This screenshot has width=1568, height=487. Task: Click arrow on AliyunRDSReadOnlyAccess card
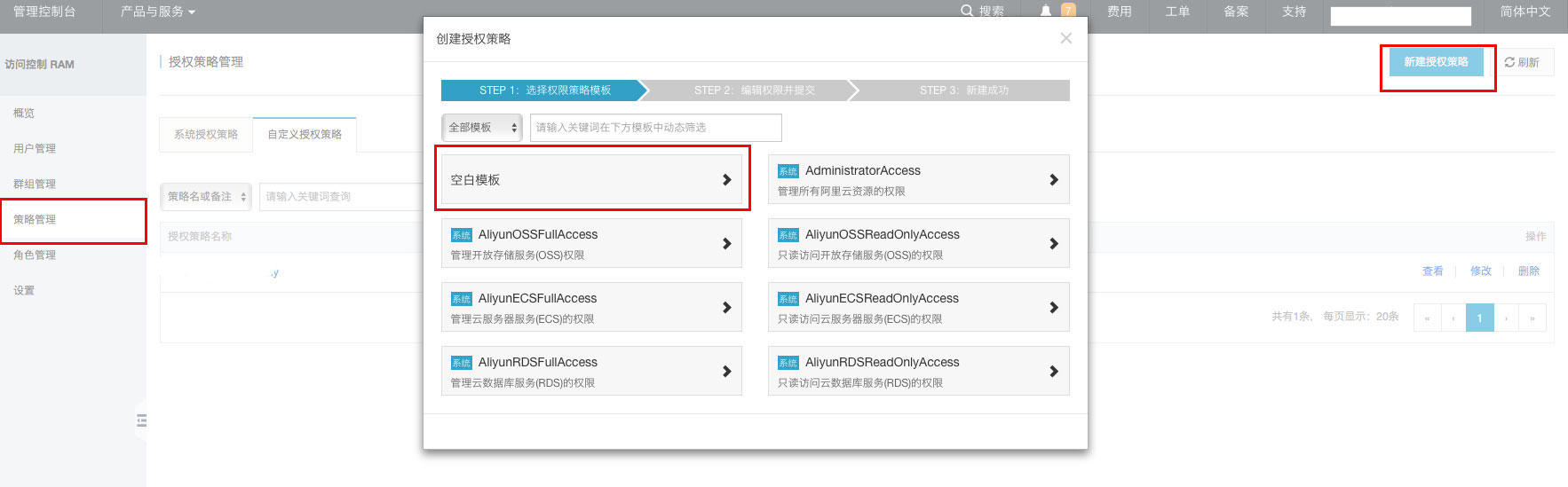pyautogui.click(x=1054, y=372)
